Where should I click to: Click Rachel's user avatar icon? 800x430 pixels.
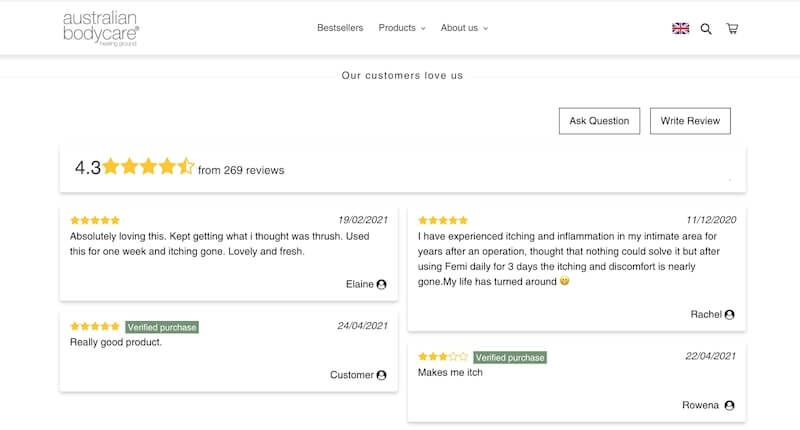click(730, 314)
